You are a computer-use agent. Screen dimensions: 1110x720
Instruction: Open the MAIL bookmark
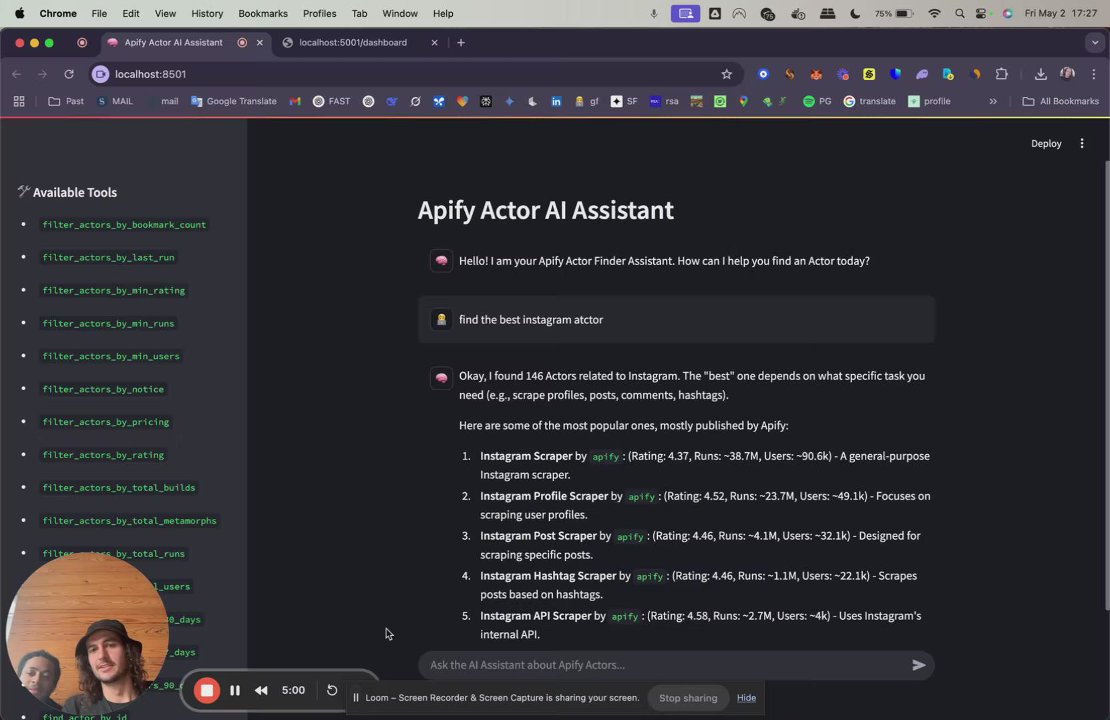click(x=115, y=101)
